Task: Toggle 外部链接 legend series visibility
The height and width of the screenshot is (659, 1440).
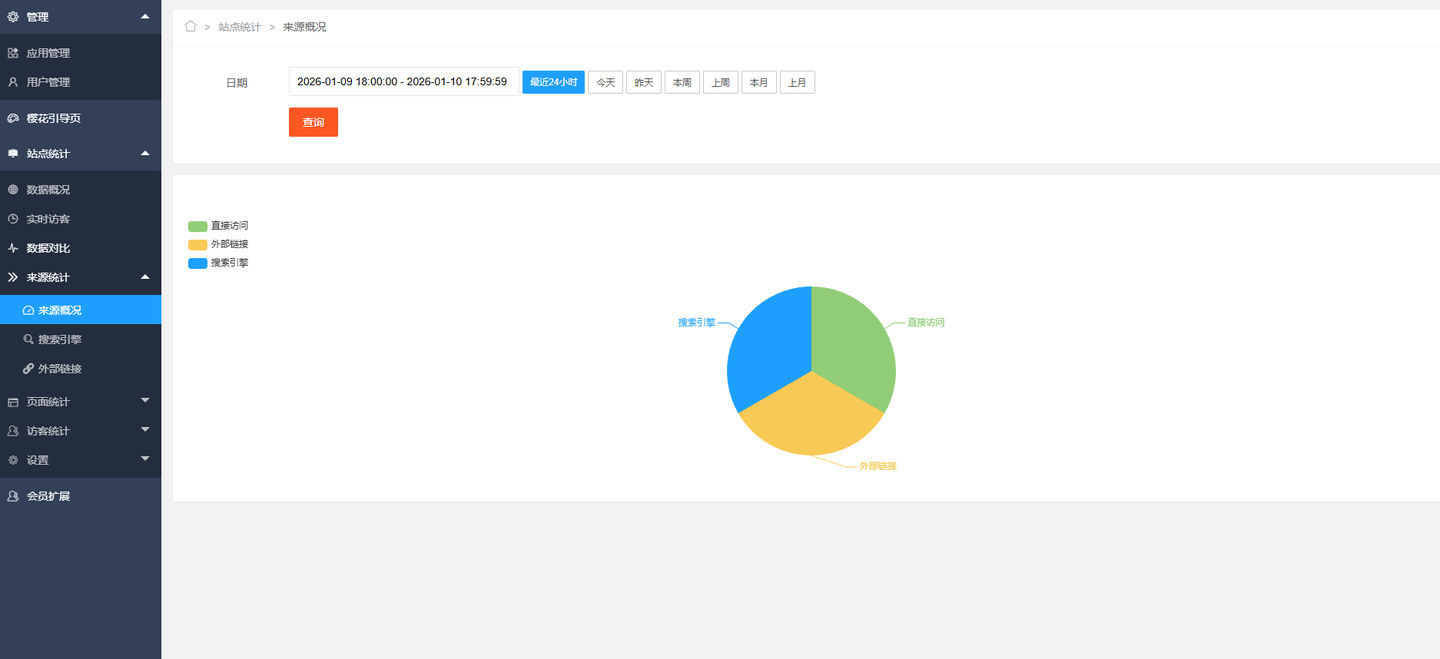Action: click(218, 244)
